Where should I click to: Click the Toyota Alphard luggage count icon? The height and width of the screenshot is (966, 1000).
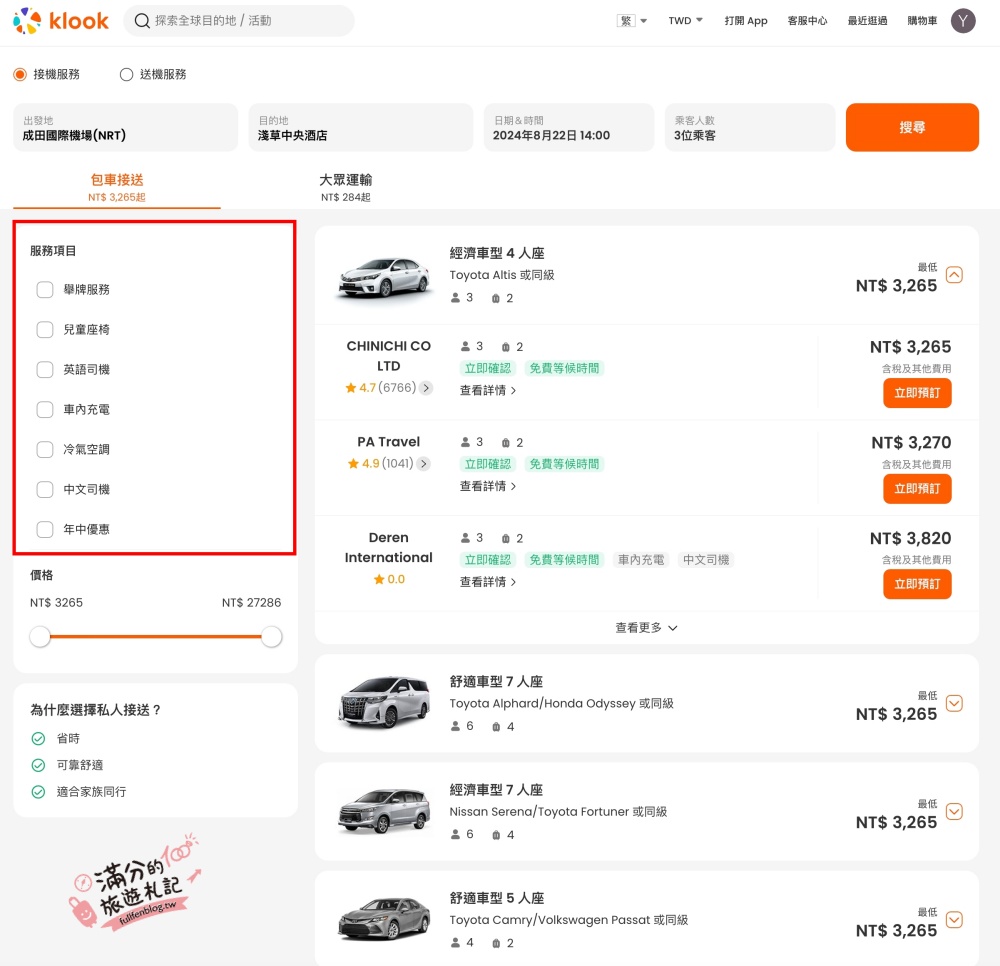click(496, 727)
